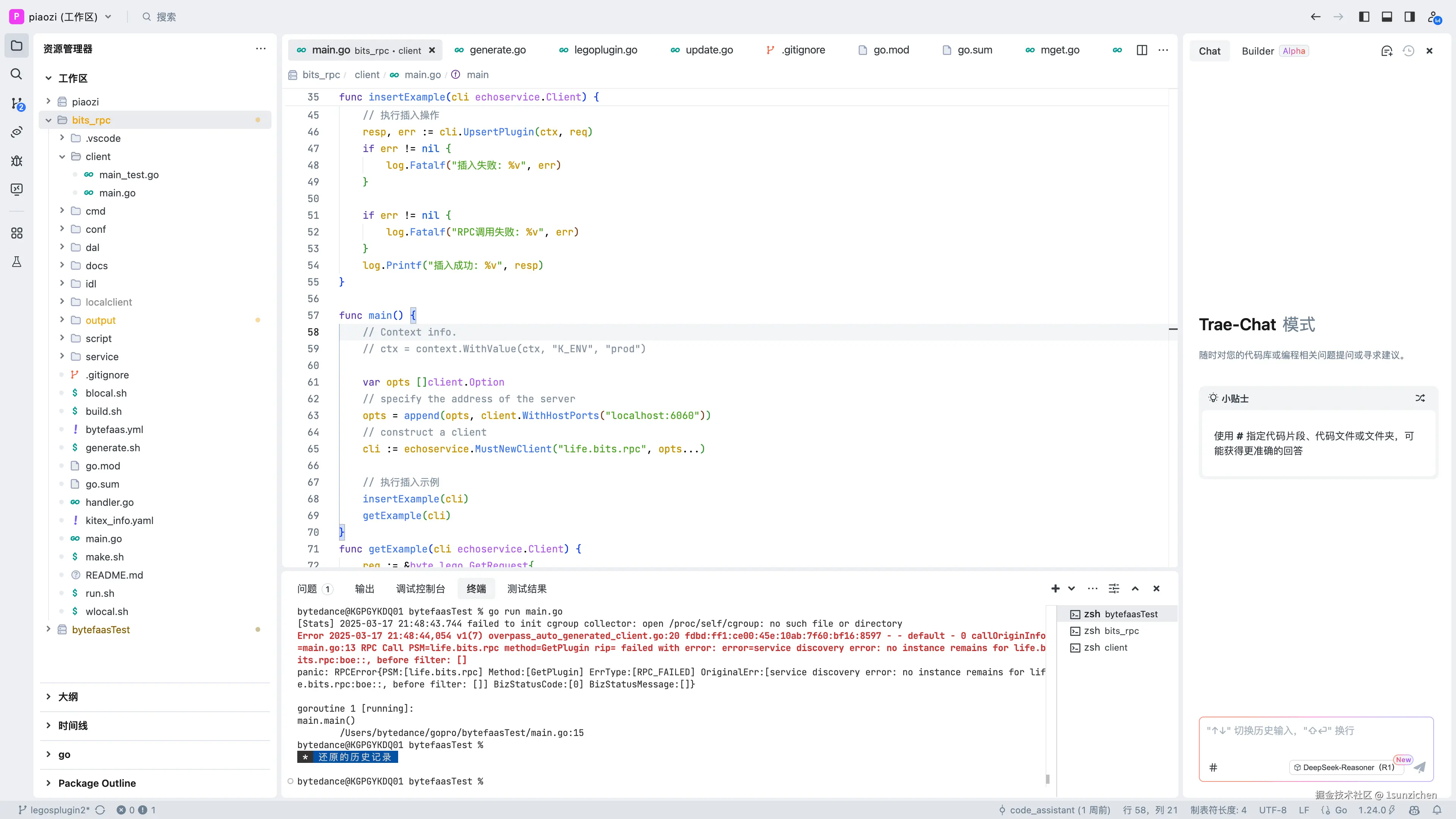The image size is (1456, 819).
Task: Click the split editor icon
Action: [x=1142, y=50]
